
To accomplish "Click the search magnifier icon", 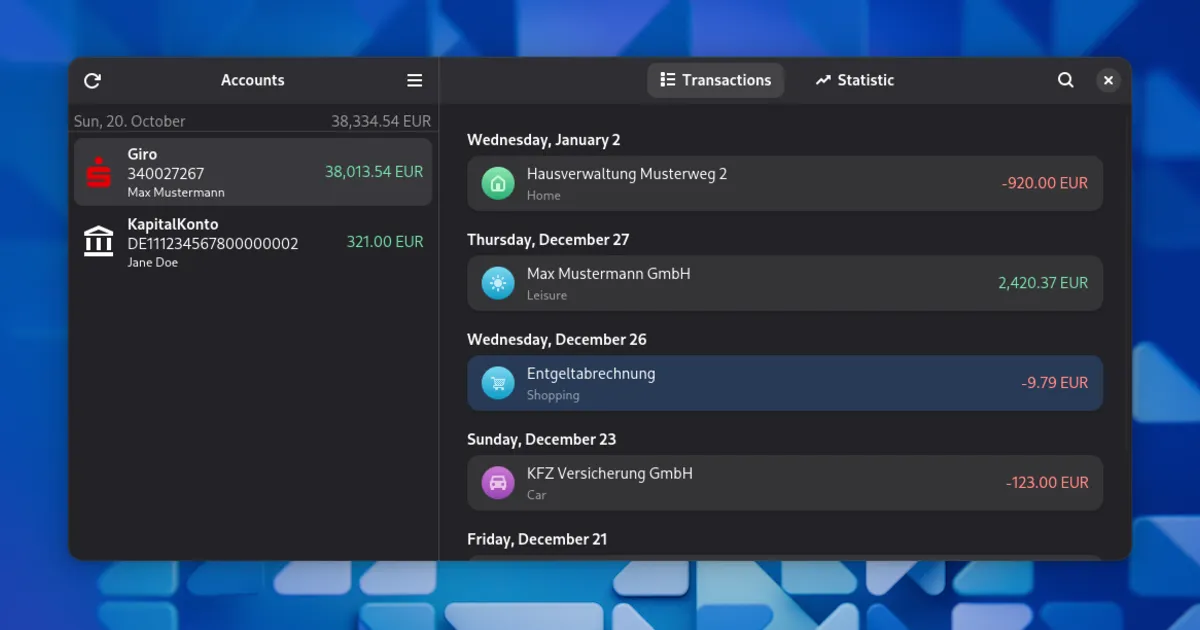I will pos(1066,81).
